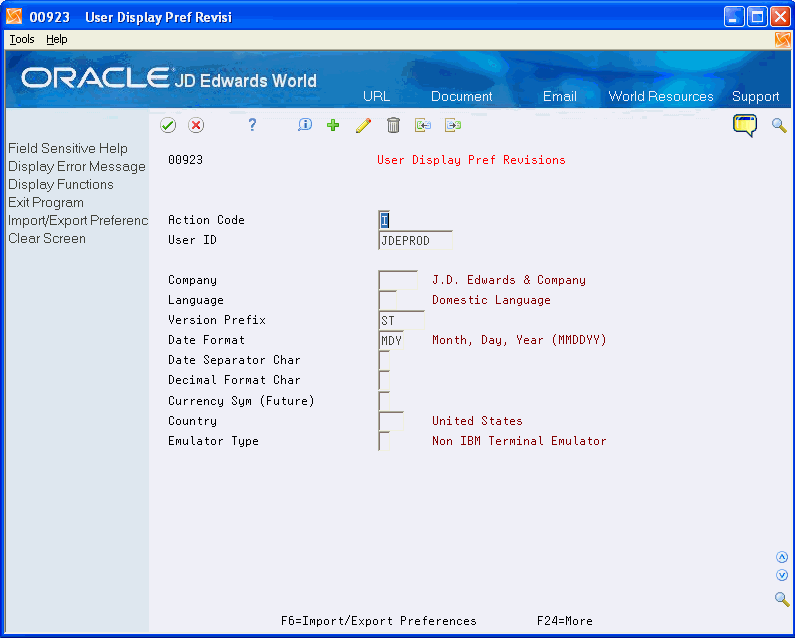This screenshot has height=638, width=795.
Task: Click the Language input field
Action: tap(388, 300)
